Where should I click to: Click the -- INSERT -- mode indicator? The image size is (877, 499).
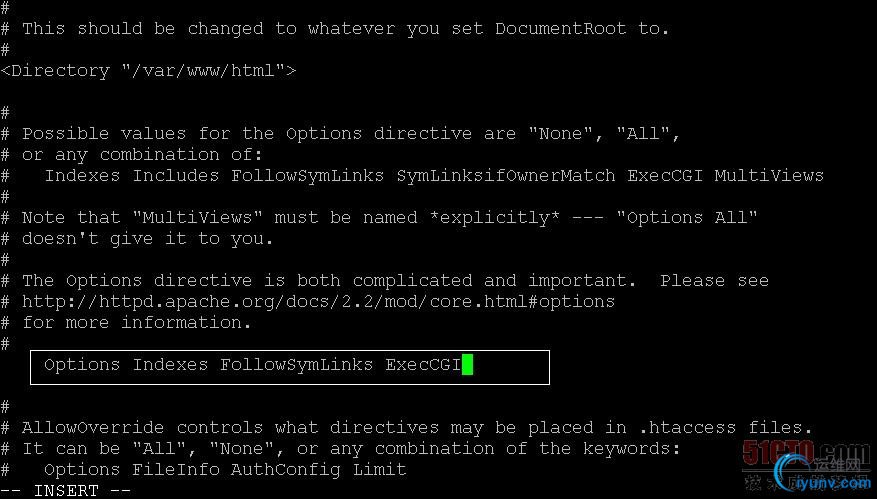point(66,490)
